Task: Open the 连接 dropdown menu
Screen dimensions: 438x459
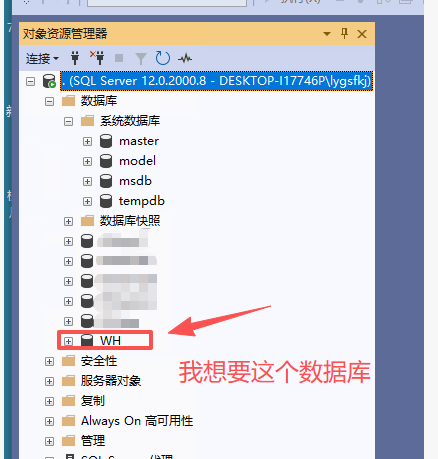Action: (42, 59)
